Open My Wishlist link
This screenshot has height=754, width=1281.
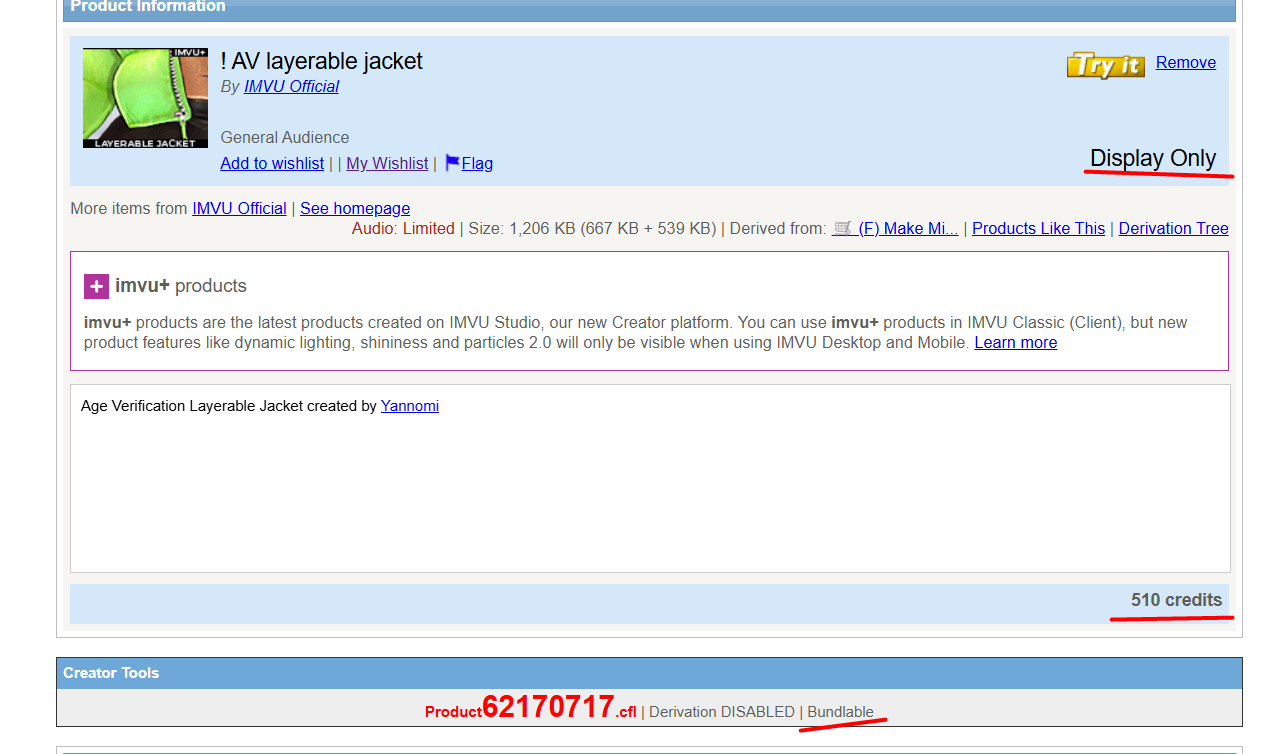[387, 163]
